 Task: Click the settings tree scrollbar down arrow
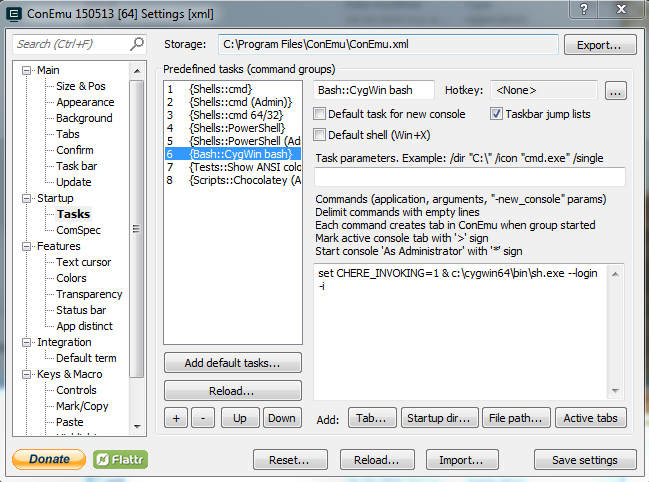137,427
